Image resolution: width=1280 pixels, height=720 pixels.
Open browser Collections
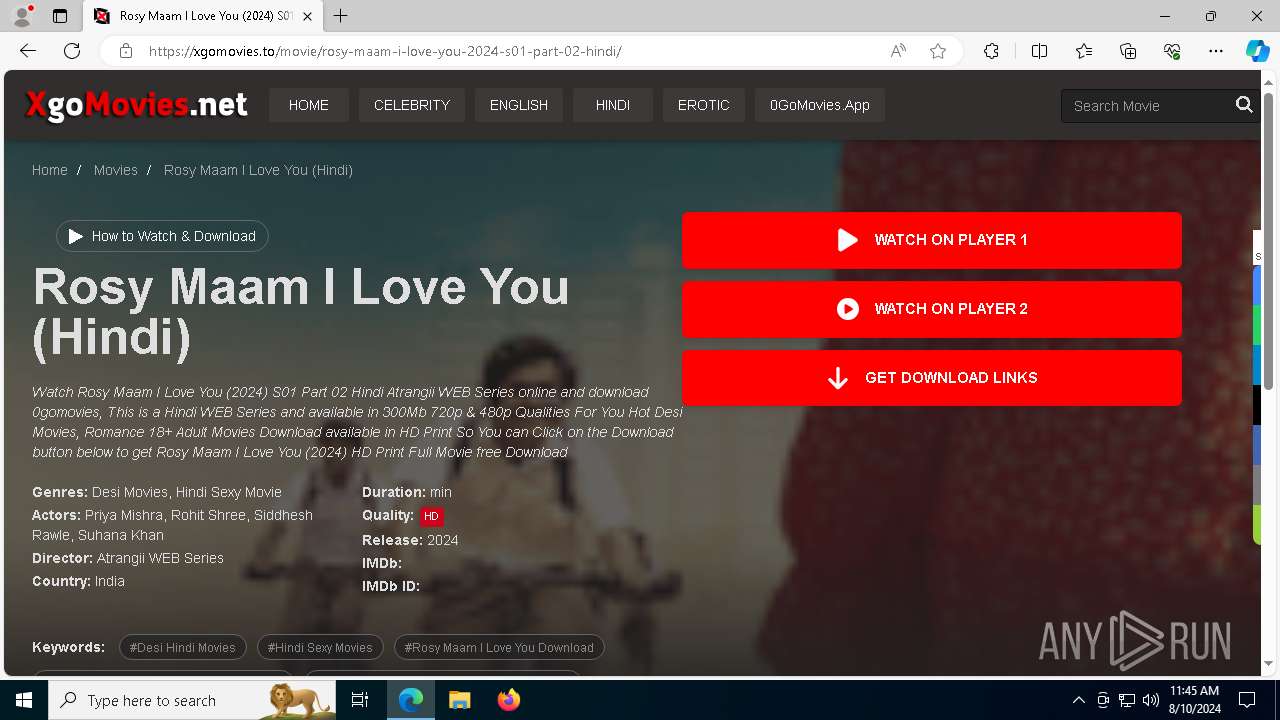[1128, 51]
